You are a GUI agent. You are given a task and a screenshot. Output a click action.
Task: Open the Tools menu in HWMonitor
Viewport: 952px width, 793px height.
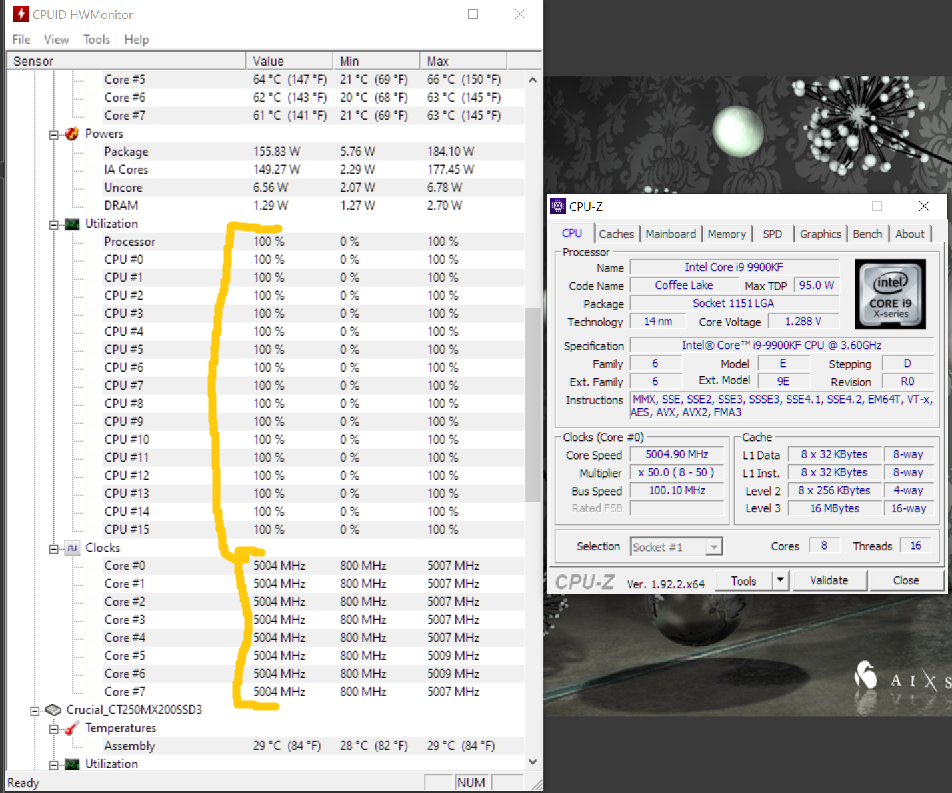point(97,39)
